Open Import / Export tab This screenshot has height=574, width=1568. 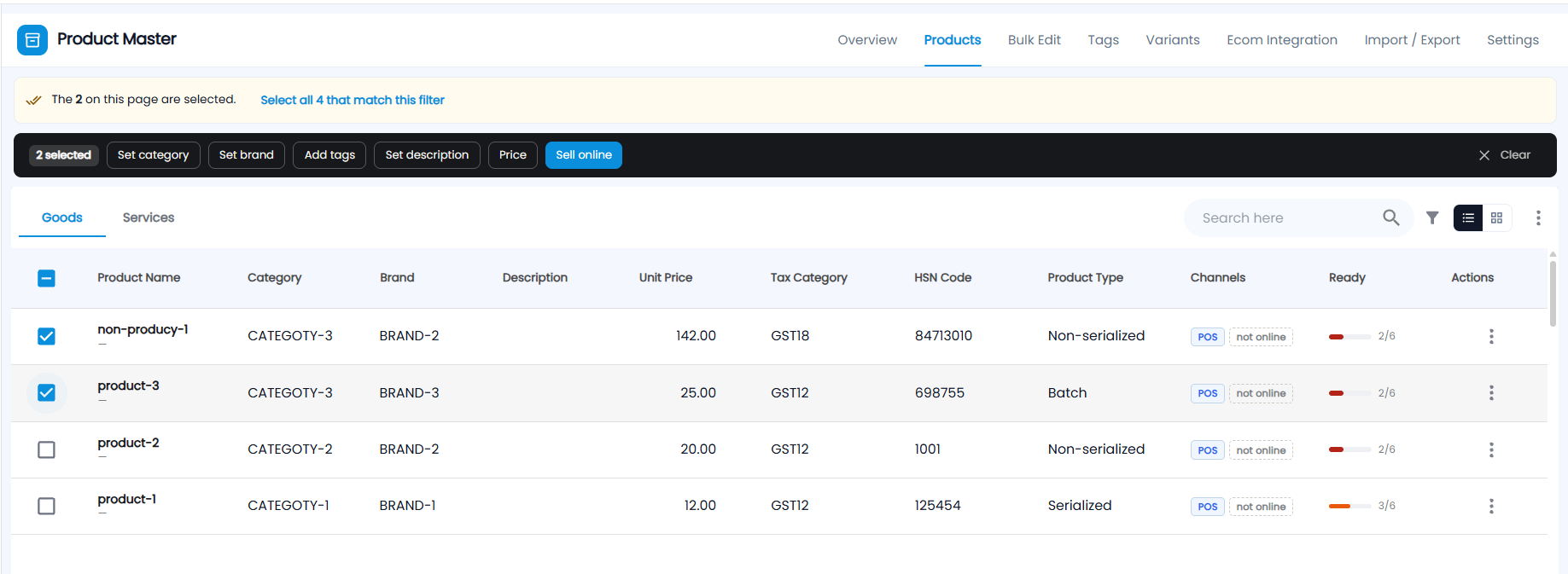(1412, 40)
